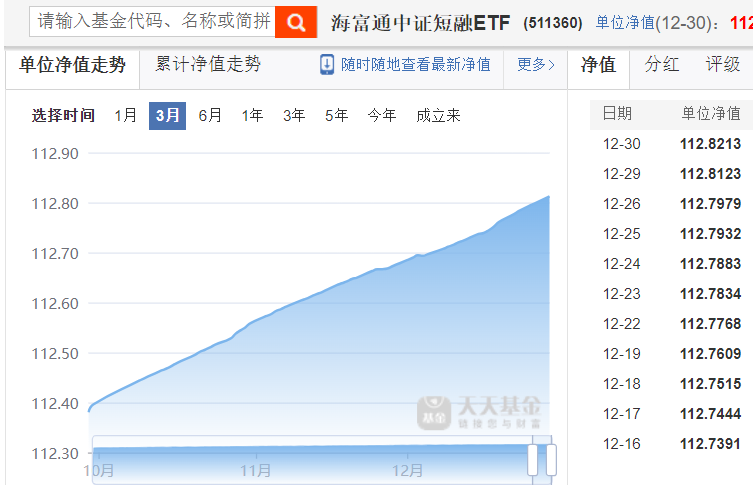
Task: Select the 1月 time range
Action: click(125, 115)
